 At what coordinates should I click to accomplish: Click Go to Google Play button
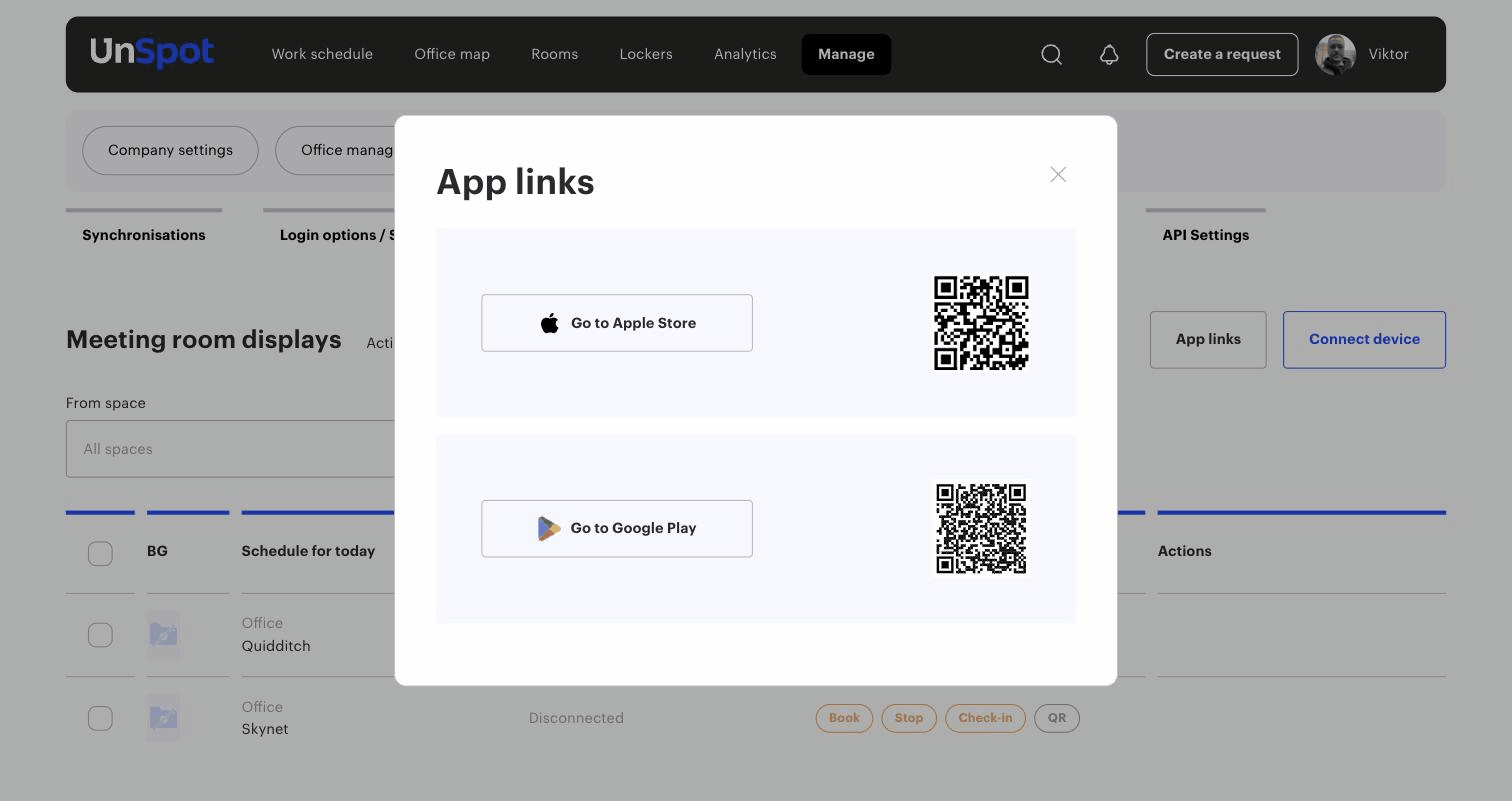coord(617,529)
